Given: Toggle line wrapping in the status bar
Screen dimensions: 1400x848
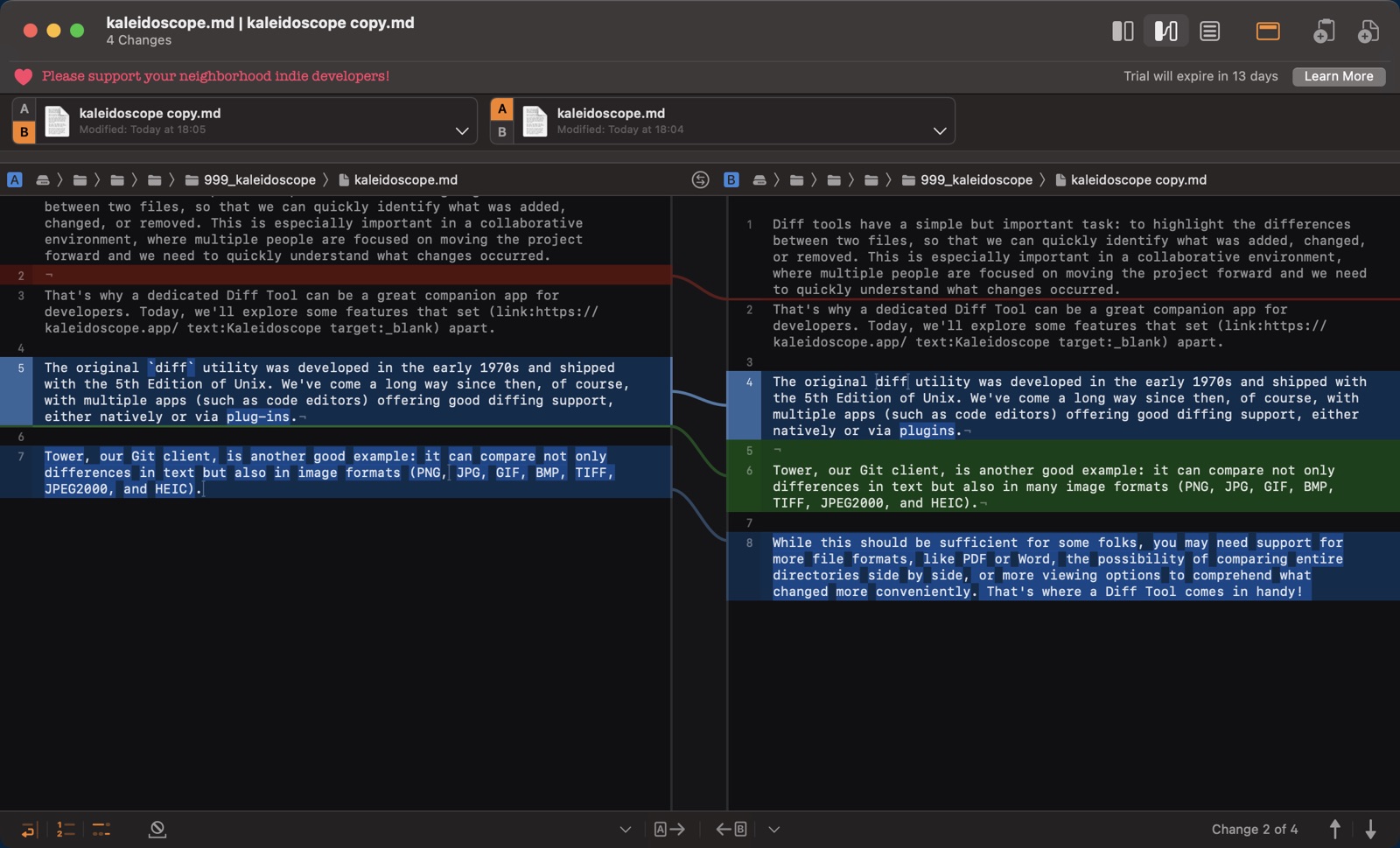Looking at the screenshot, I should (29, 829).
